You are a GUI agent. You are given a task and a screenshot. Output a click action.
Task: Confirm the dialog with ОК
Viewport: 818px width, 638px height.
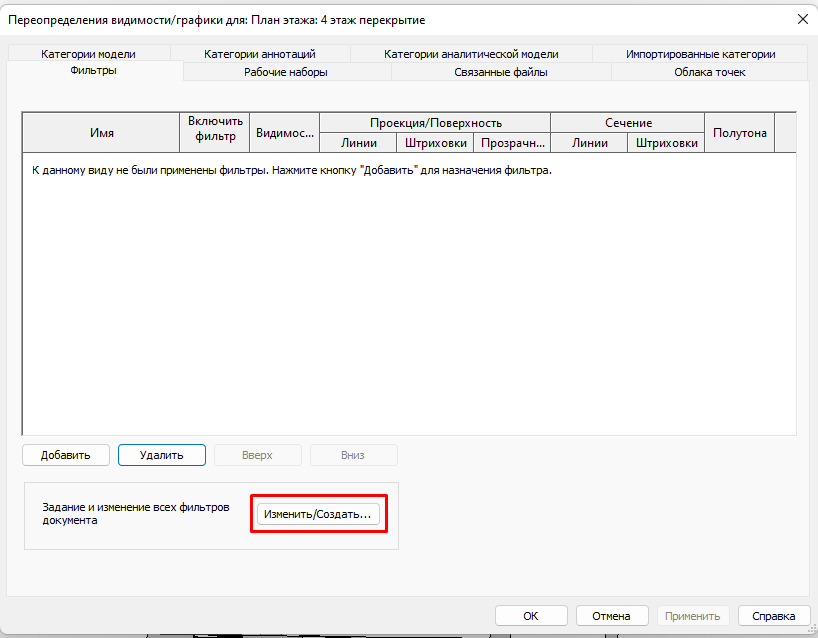tap(531, 616)
